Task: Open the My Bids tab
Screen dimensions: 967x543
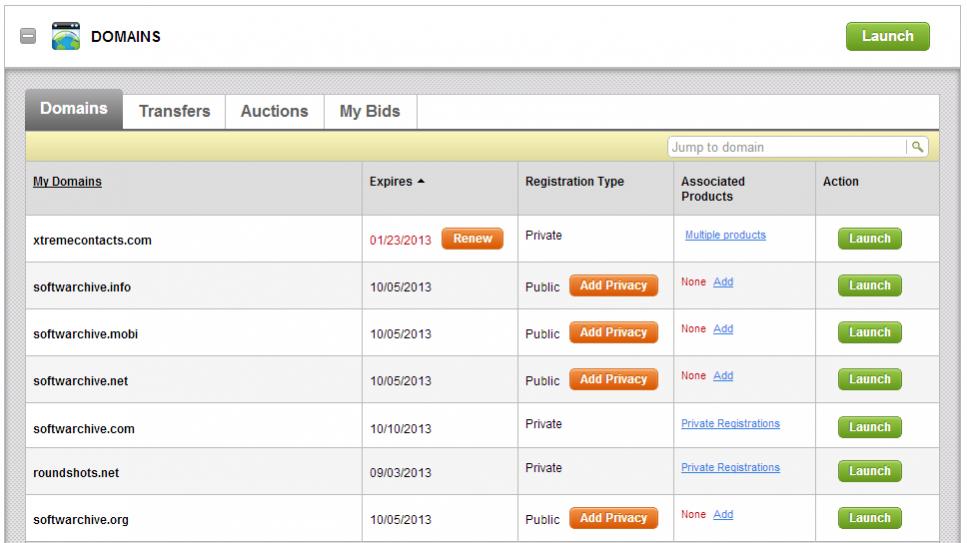Action: [369, 111]
